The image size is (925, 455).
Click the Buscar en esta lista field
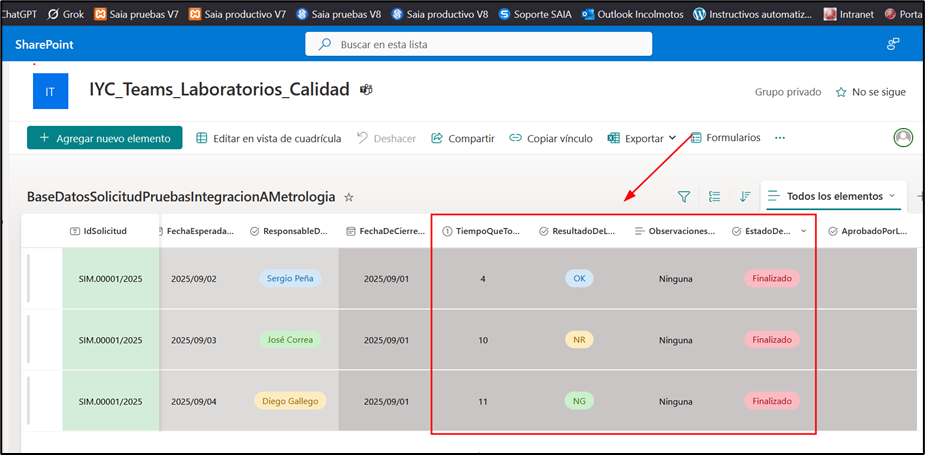[x=478, y=45]
